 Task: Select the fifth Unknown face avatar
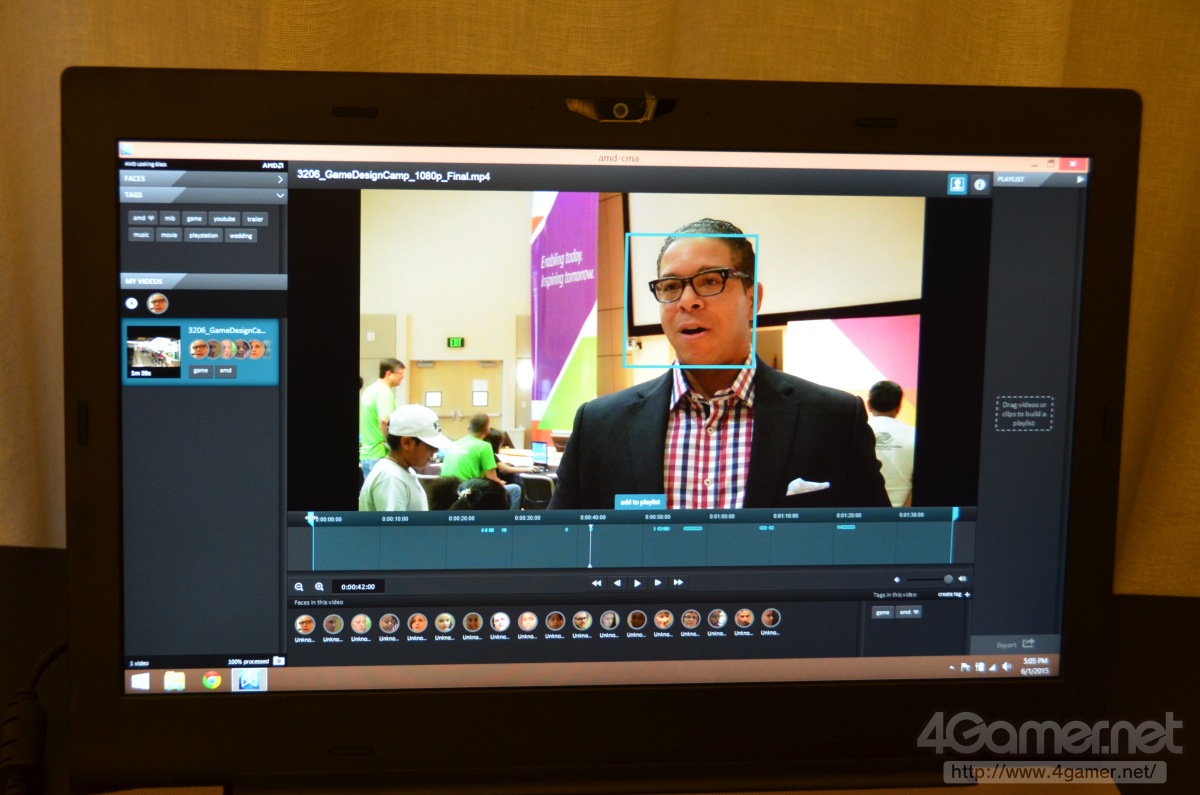coord(417,622)
